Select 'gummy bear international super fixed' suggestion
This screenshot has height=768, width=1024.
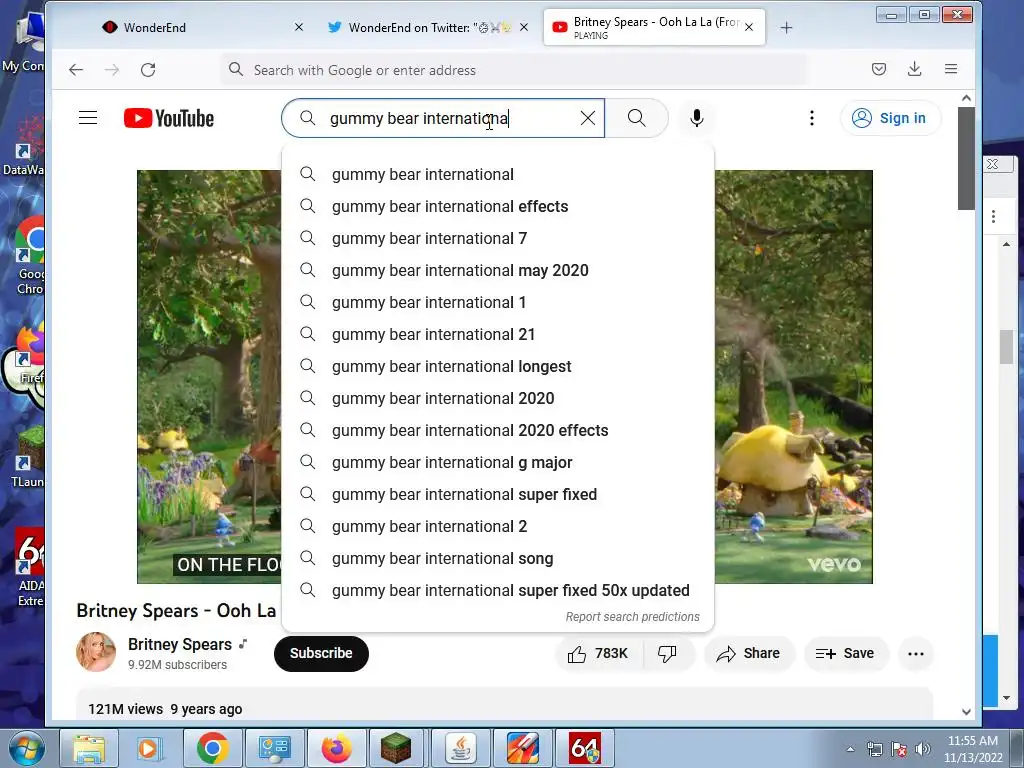pyautogui.click(x=498, y=494)
